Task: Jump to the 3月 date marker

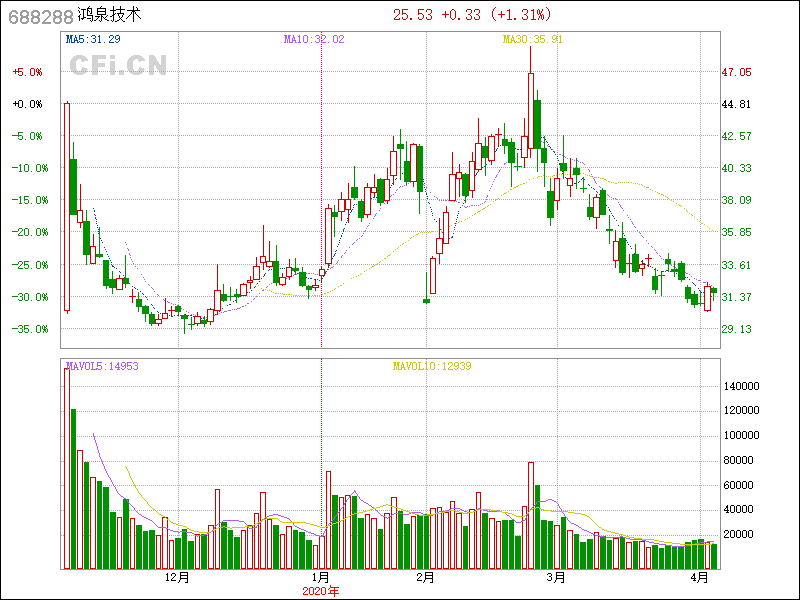Action: tap(555, 577)
